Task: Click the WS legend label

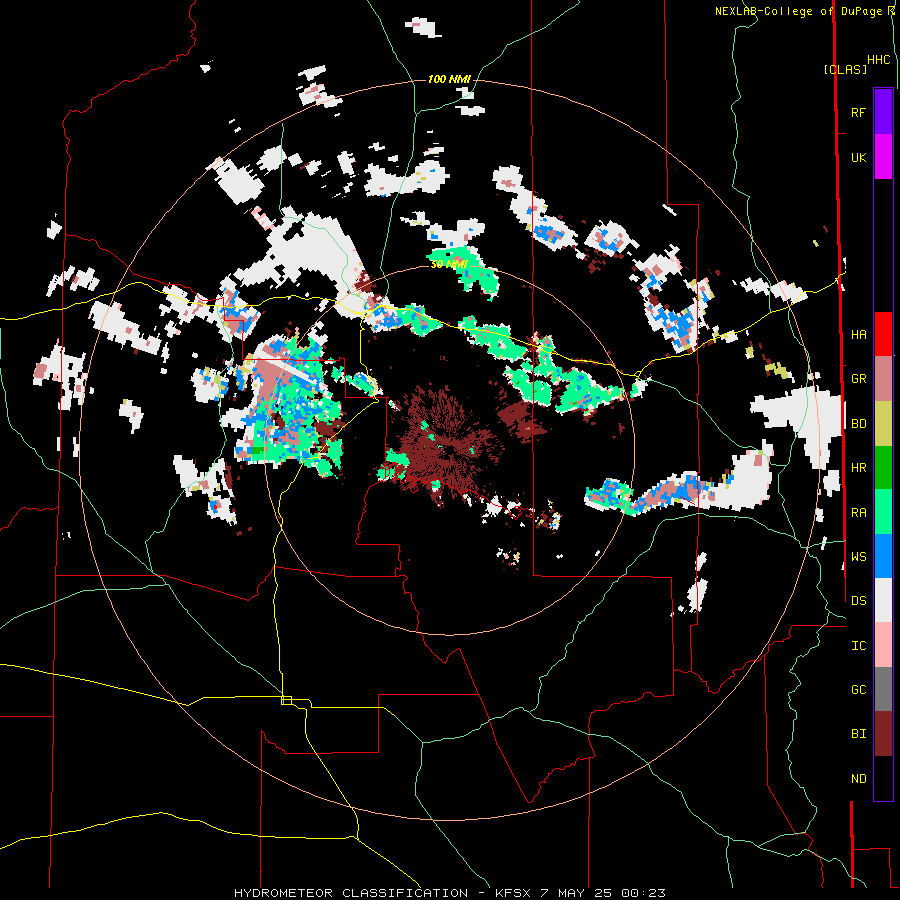Action: click(858, 557)
